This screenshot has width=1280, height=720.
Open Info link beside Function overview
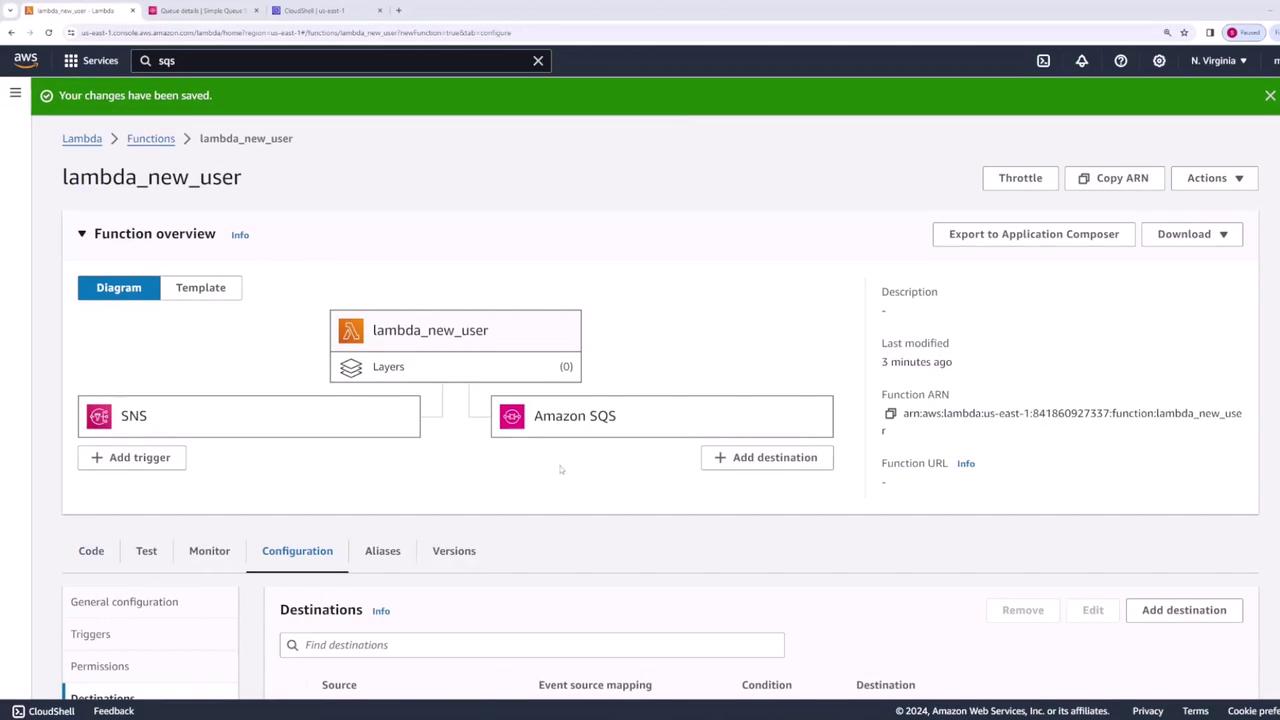(x=240, y=235)
